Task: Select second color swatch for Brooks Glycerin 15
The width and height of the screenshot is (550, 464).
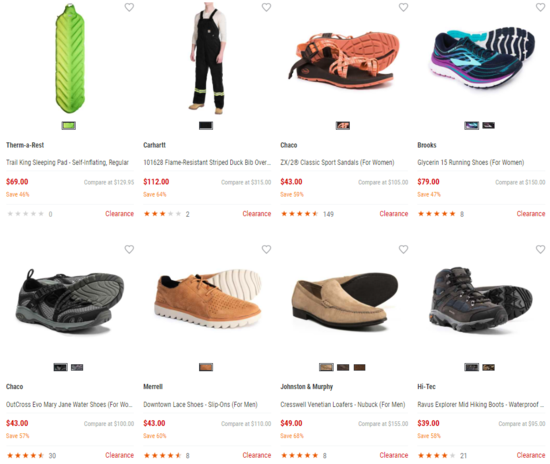Action: pos(488,125)
